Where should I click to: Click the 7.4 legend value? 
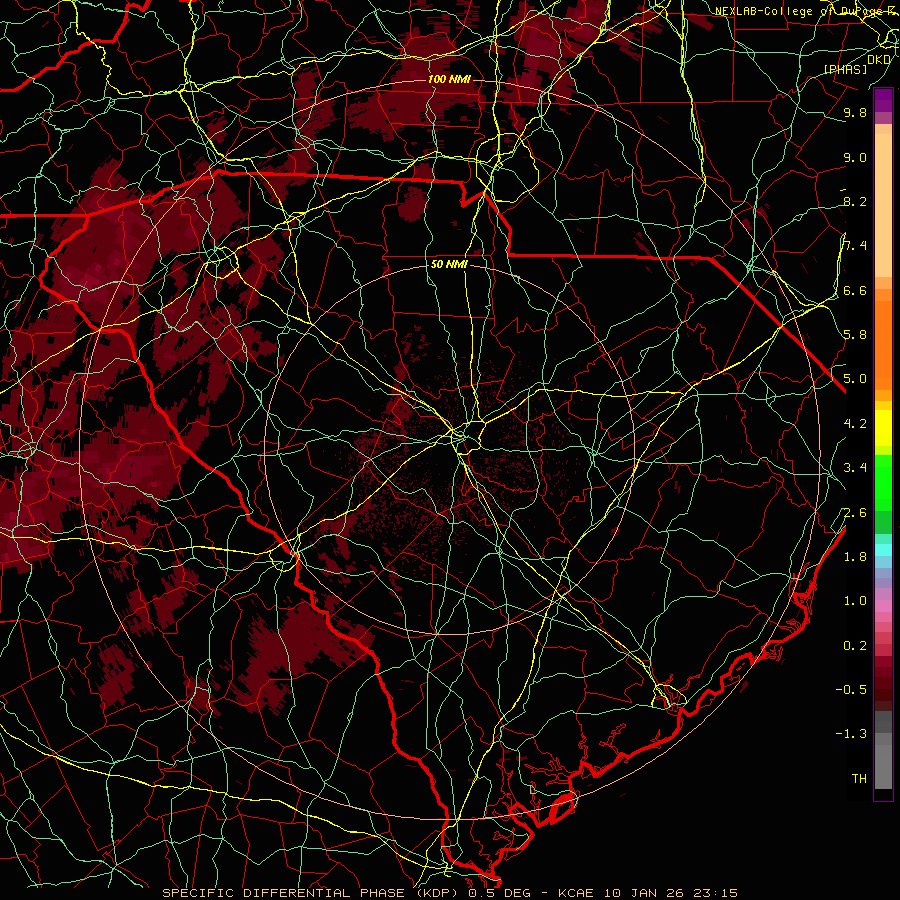pos(855,246)
